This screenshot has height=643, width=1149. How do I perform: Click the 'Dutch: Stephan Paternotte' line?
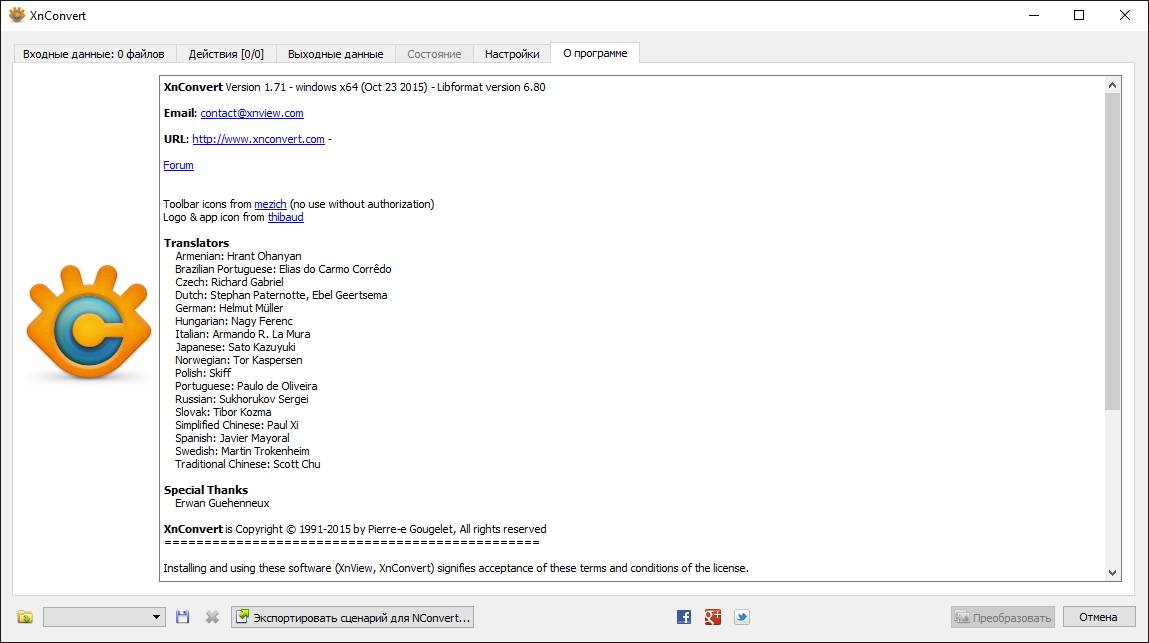(x=281, y=295)
